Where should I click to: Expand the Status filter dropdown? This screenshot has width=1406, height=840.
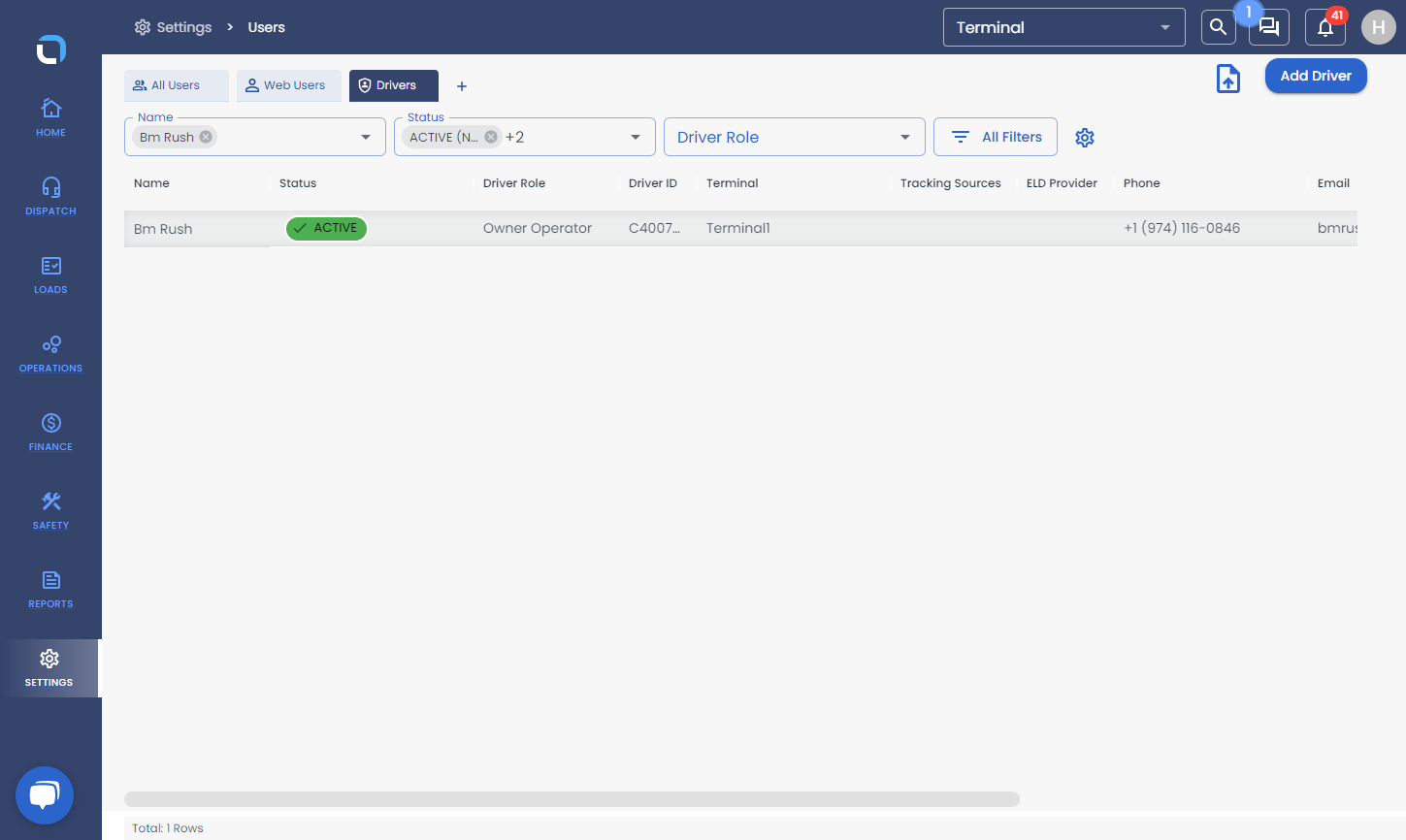click(x=636, y=137)
